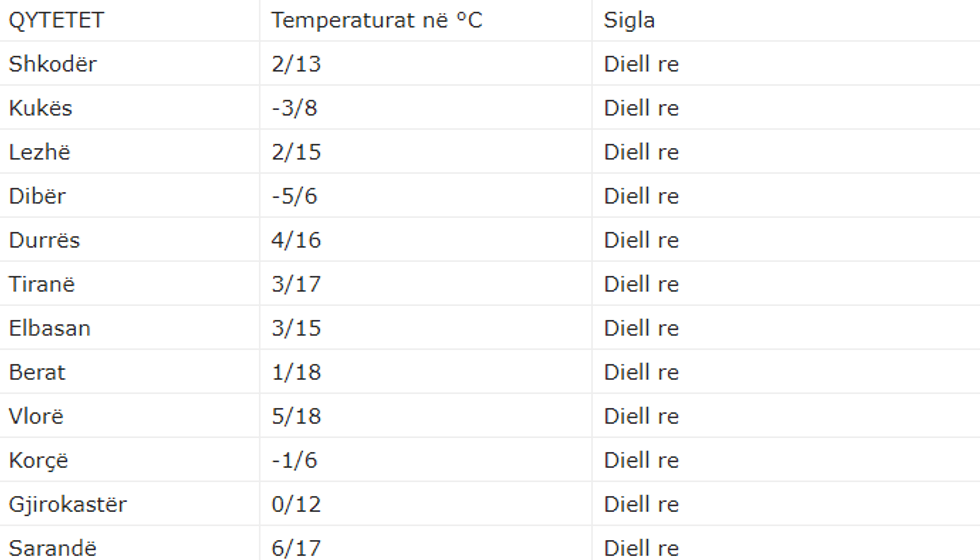Click the QYTETET column header
980x560 pixels.
56,20
